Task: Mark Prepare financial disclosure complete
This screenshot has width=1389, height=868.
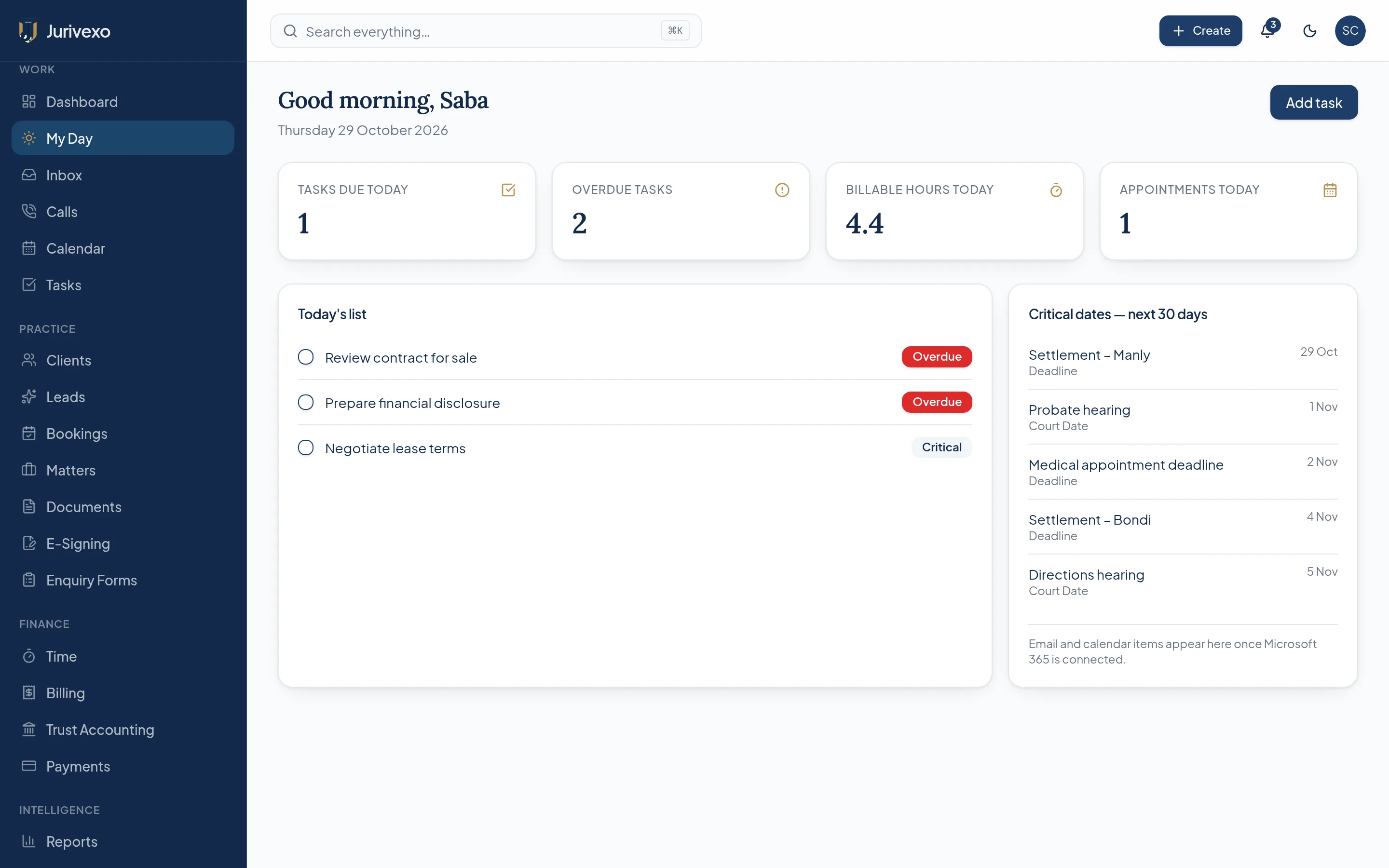Action: click(306, 403)
